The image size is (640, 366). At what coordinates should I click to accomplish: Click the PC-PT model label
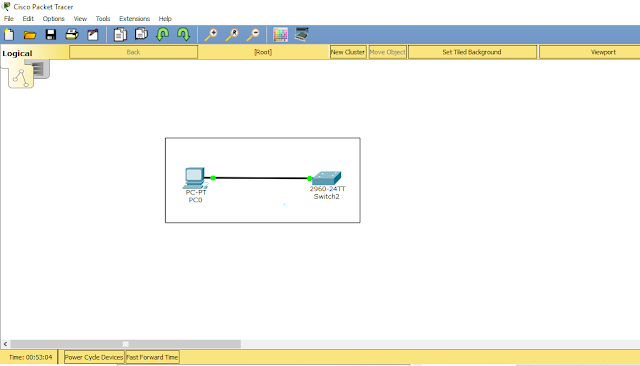point(196,192)
